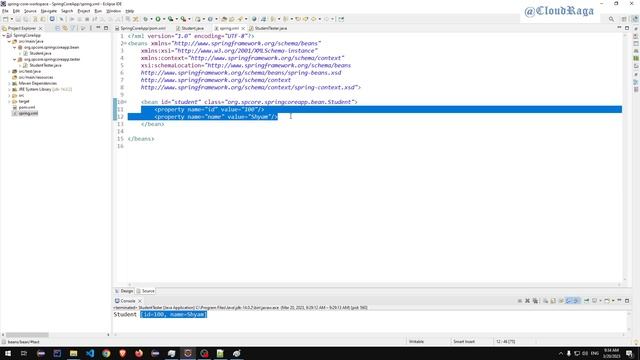Screen dimensions: 640x360
Task: Open the Navigate menu
Action: [49, 11]
